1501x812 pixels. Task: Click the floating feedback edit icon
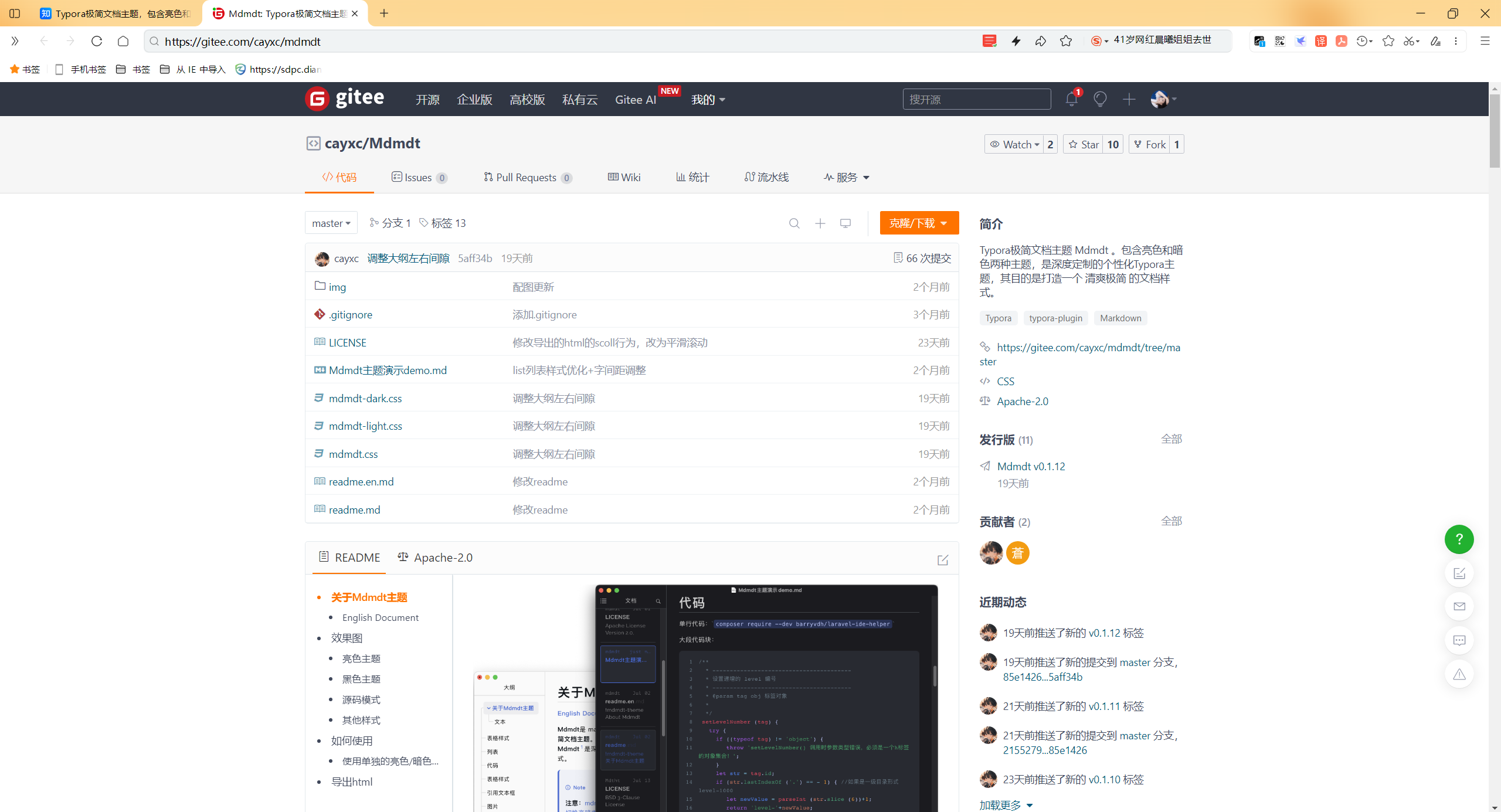(x=1459, y=573)
